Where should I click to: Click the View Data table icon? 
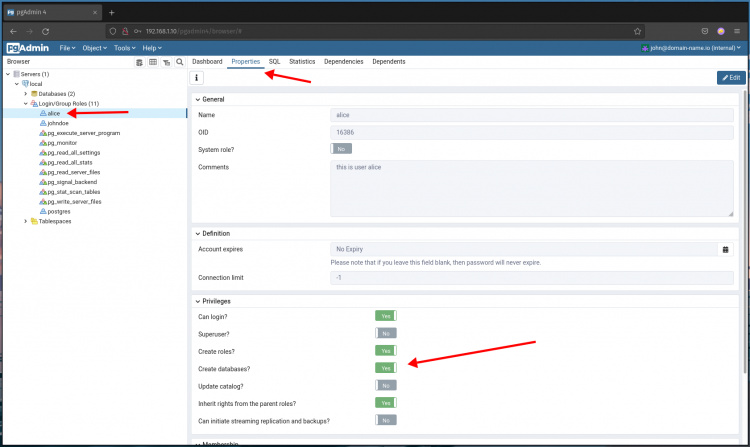pyautogui.click(x=153, y=62)
